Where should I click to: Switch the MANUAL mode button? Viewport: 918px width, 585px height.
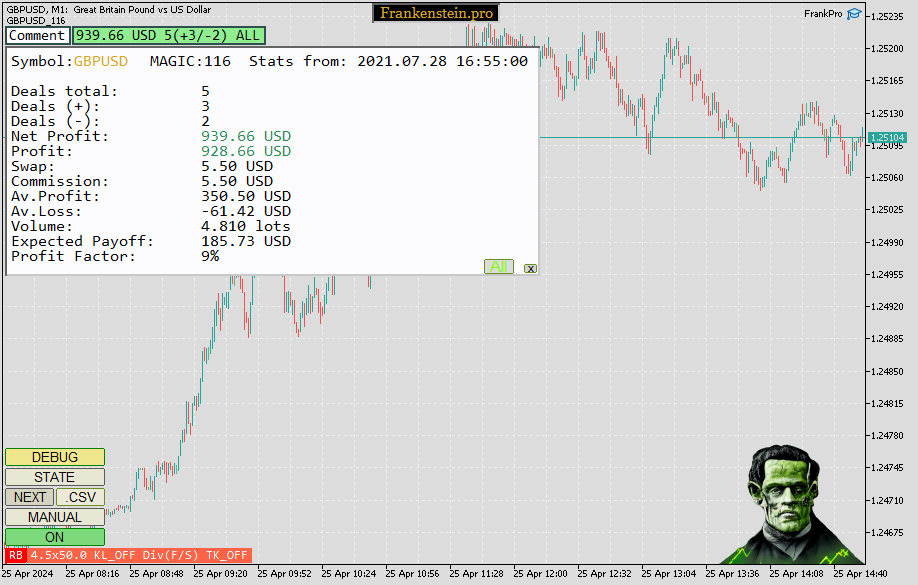pyautogui.click(x=55, y=517)
